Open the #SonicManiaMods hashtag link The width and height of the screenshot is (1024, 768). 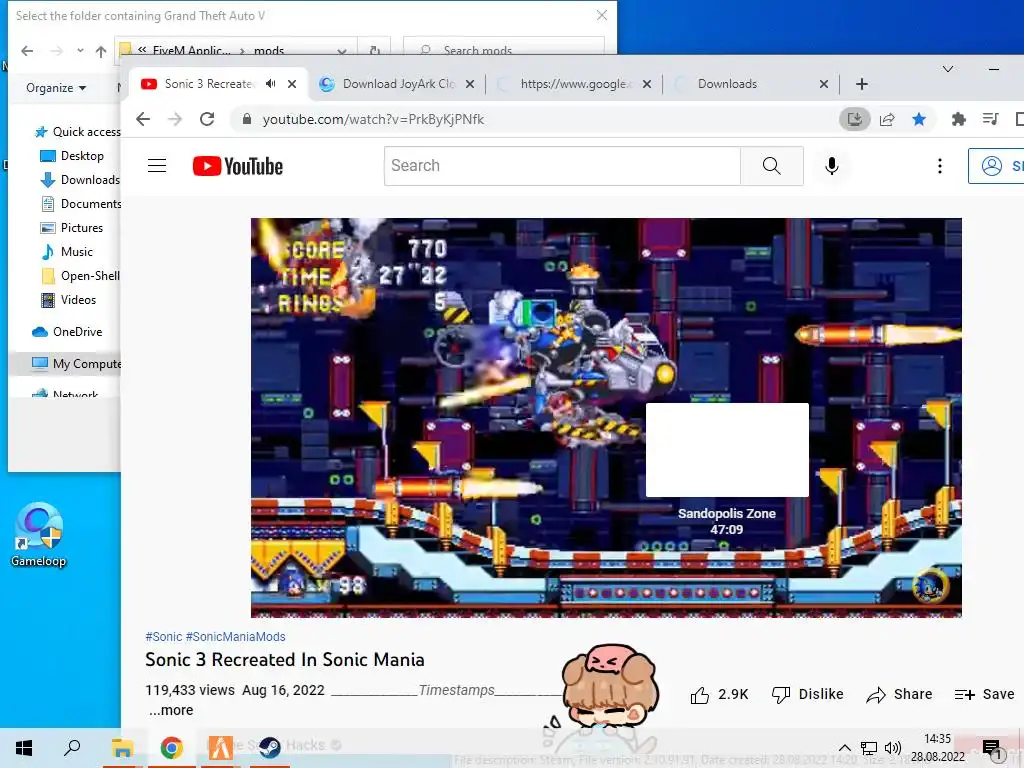[x=235, y=637]
